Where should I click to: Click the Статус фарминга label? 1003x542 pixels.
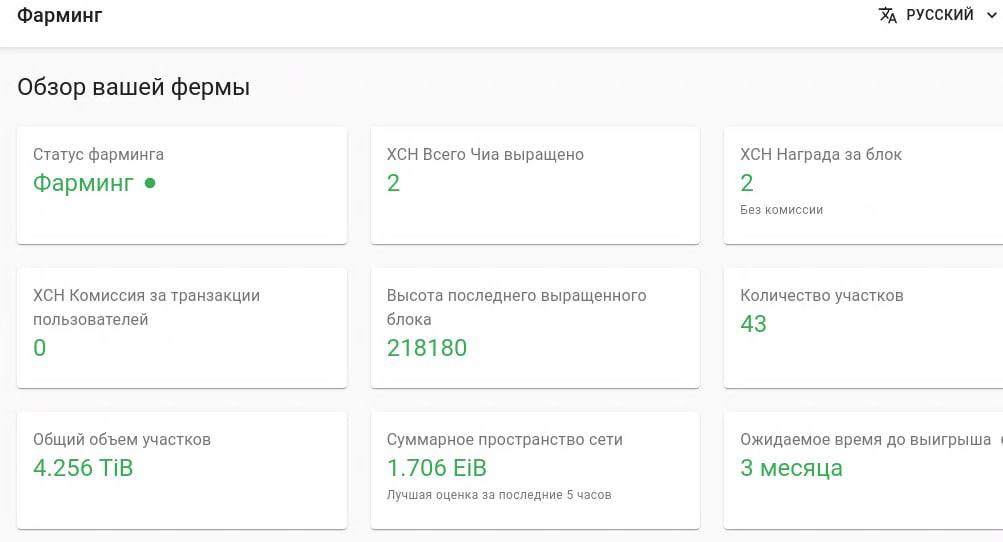click(x=99, y=154)
